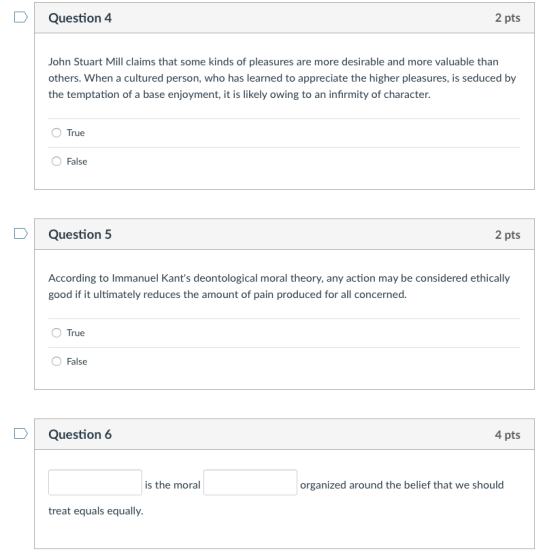Viewport: 560px width, 560px height.
Task: Select False for Question 5
Action: pyautogui.click(x=56, y=361)
